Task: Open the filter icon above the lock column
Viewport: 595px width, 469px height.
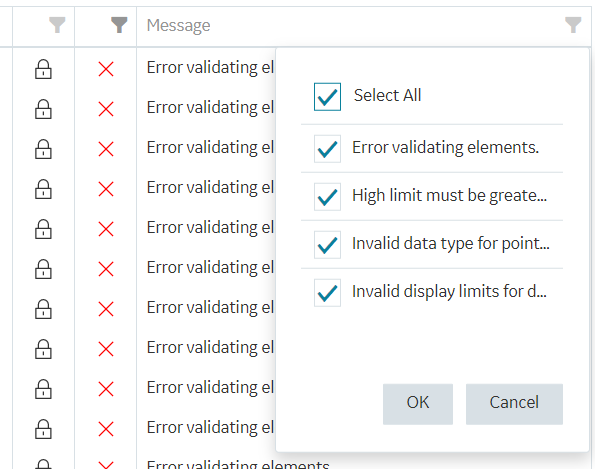Action: pyautogui.click(x=57, y=25)
